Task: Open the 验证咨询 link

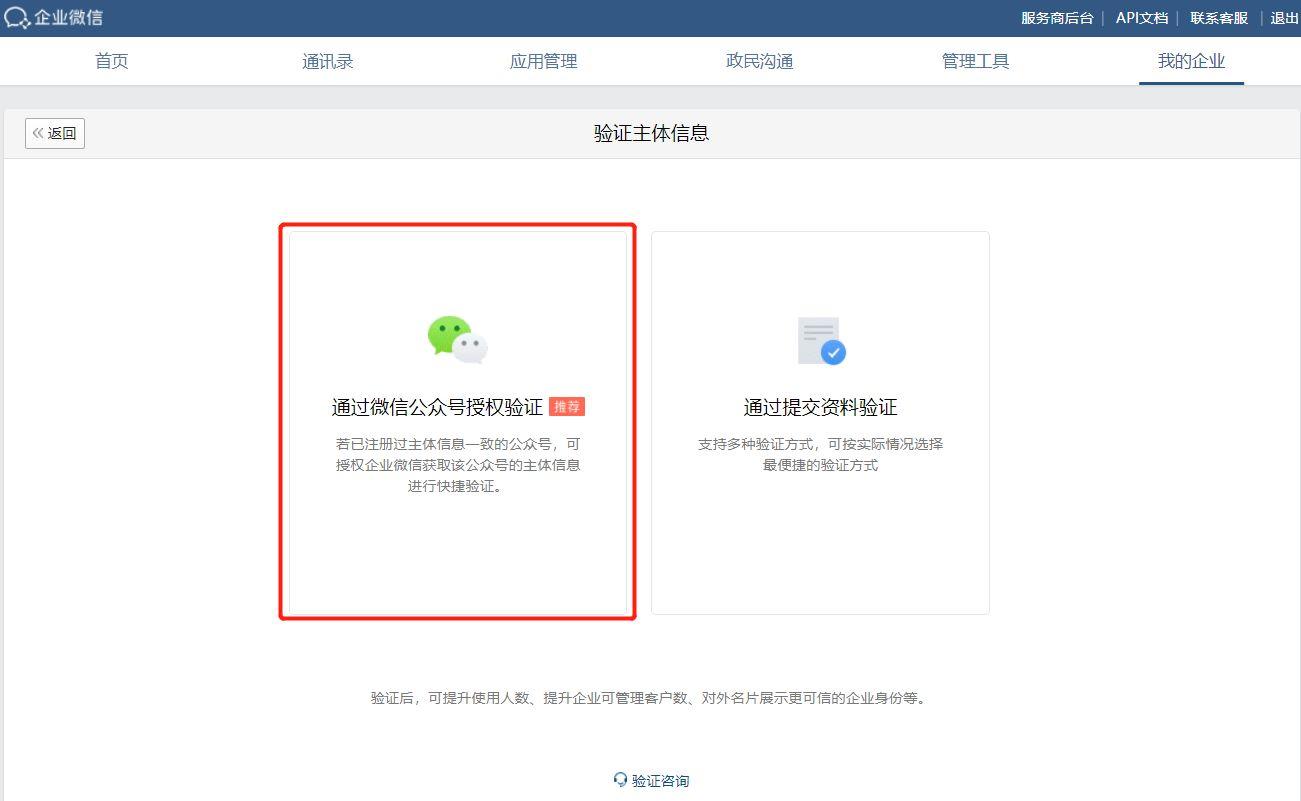Action: (660, 781)
